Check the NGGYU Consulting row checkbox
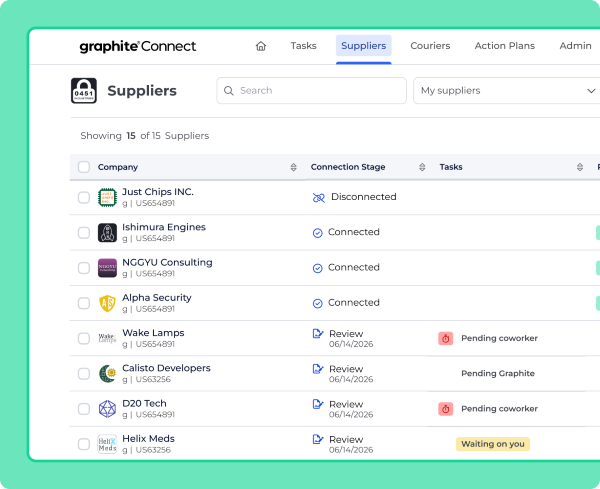 [x=84, y=268]
